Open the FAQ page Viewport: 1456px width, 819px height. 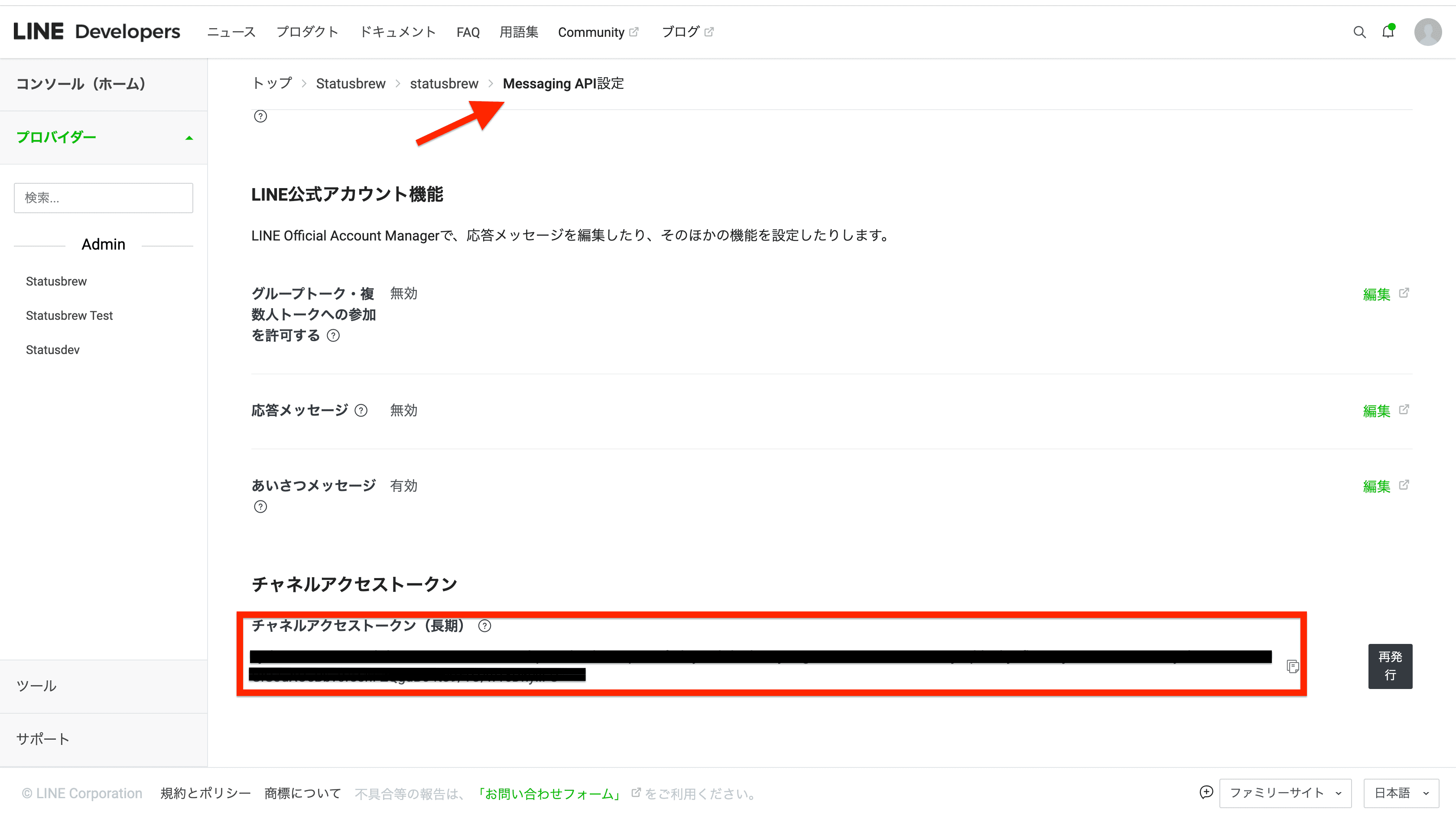[x=468, y=32]
